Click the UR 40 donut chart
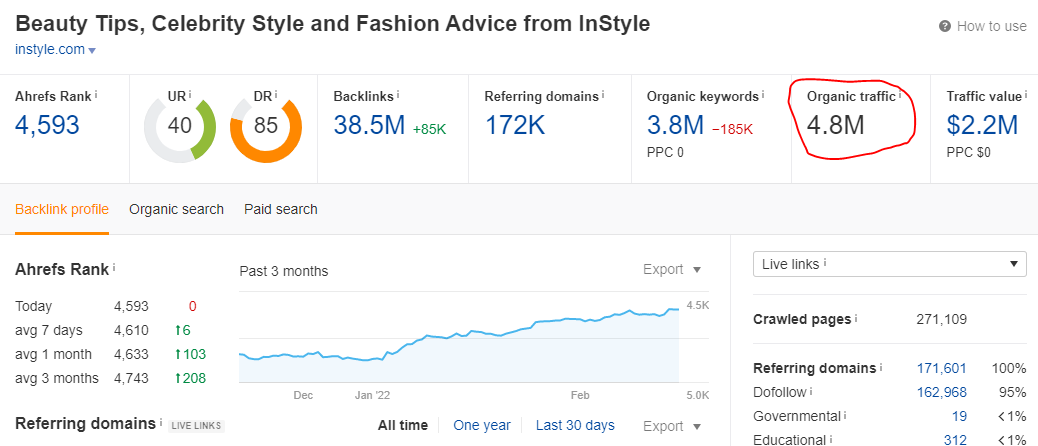The width and height of the screenshot is (1038, 446). tap(180, 126)
